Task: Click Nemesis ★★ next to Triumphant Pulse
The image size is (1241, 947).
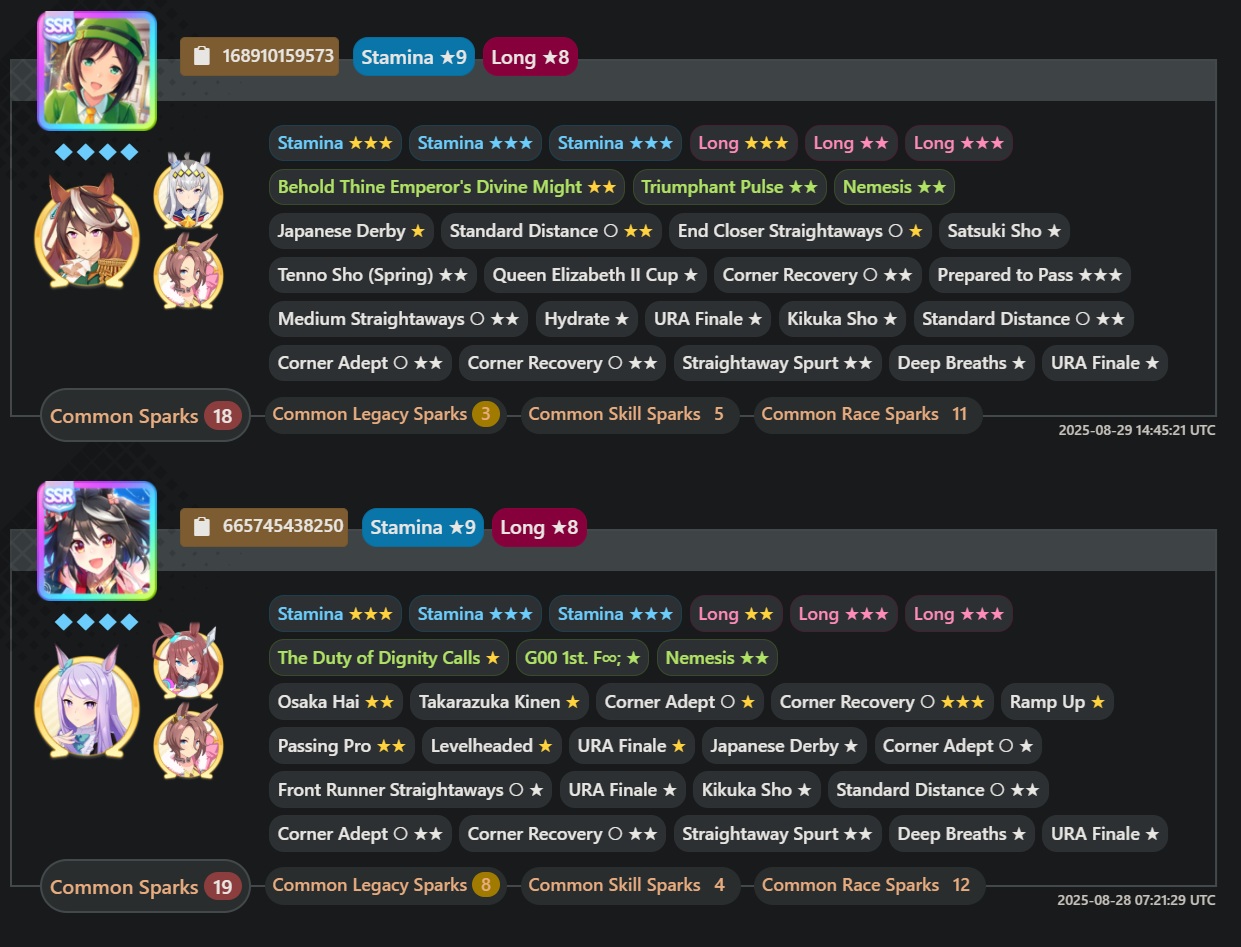Action: 895,187
